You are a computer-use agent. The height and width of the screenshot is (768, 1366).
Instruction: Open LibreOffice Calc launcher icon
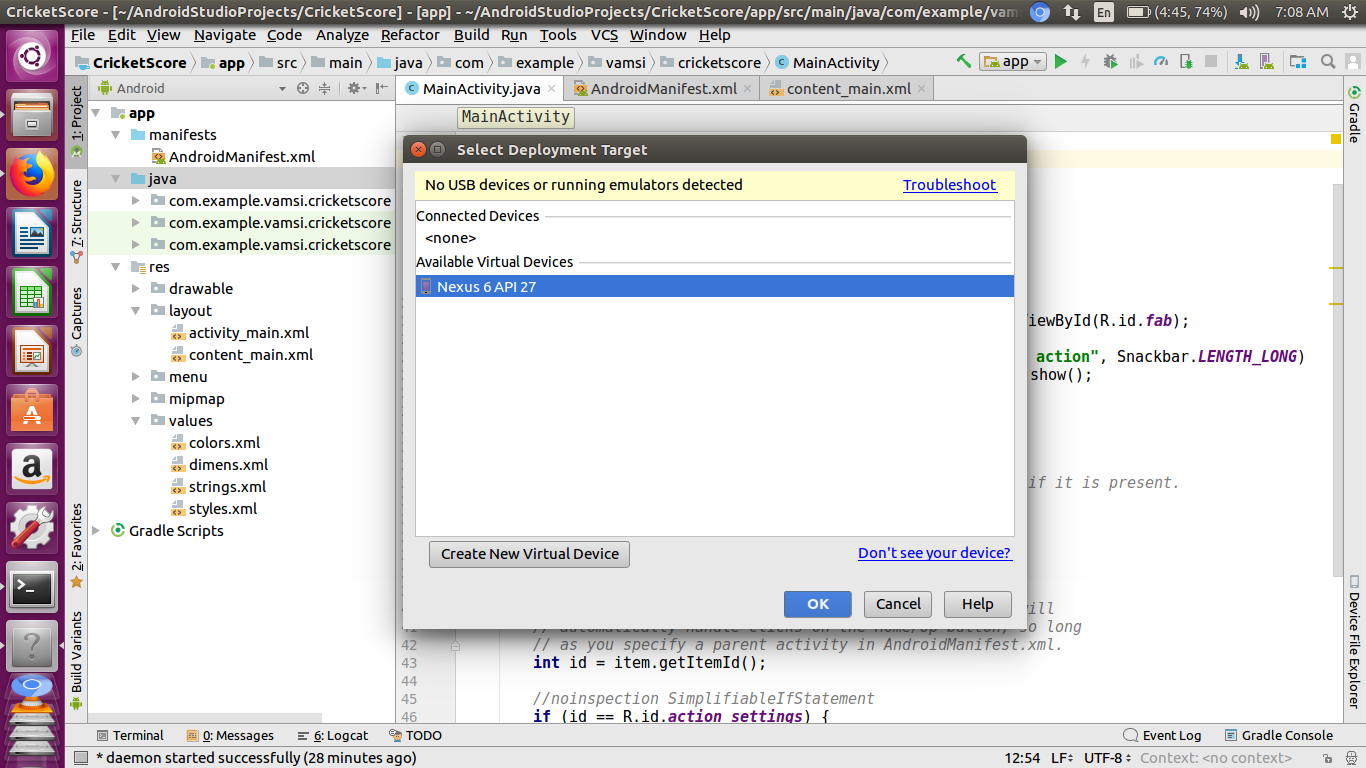click(x=32, y=292)
